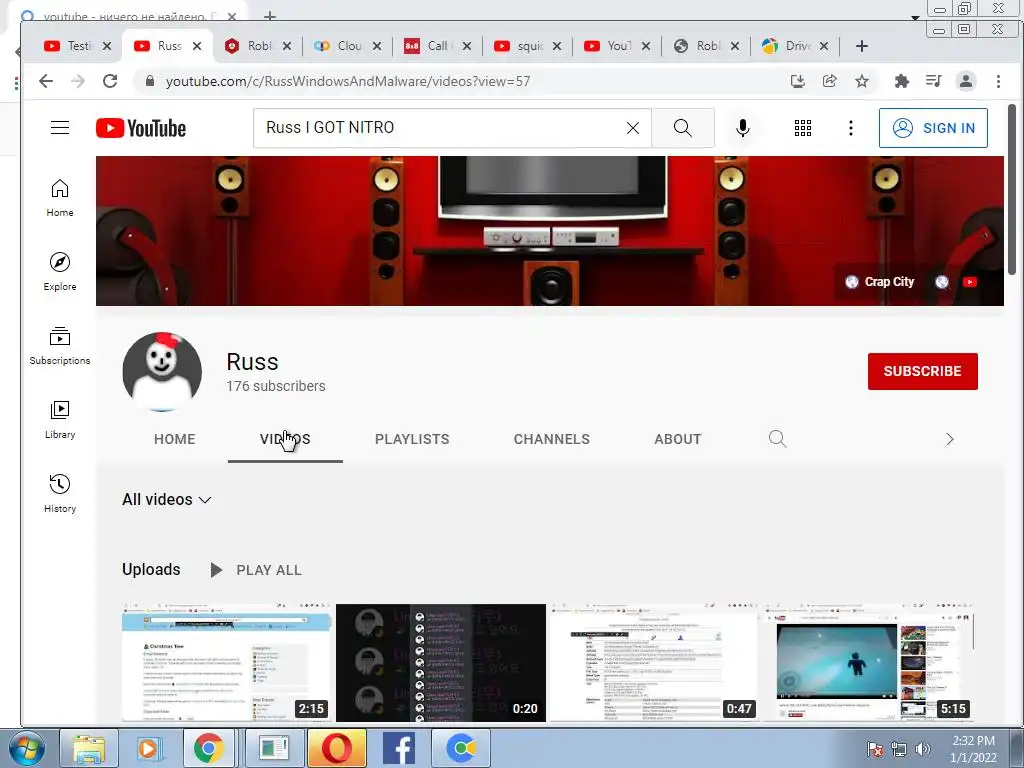Show more channel tabs with arrow
The image size is (1024, 768).
[950, 439]
